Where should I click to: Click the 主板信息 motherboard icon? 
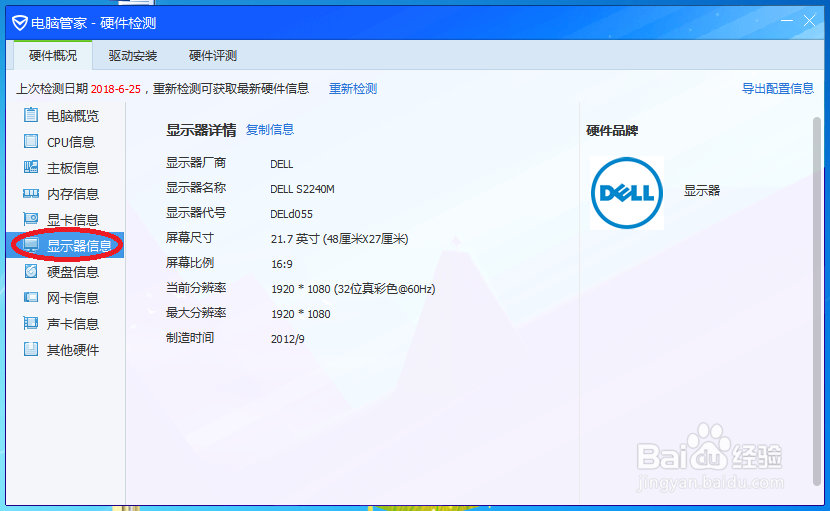(31, 167)
